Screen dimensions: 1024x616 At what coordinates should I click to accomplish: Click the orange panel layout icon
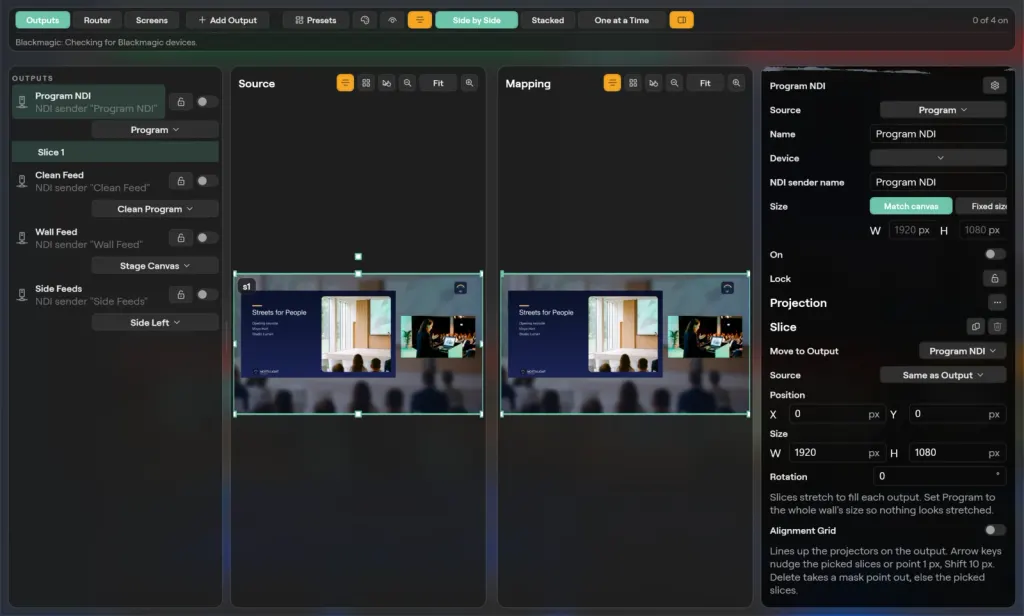[x=681, y=20]
